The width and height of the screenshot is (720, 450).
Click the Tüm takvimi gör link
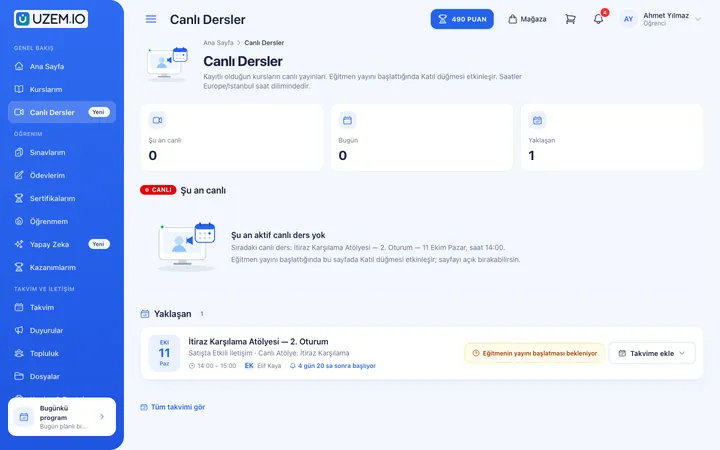tap(173, 407)
